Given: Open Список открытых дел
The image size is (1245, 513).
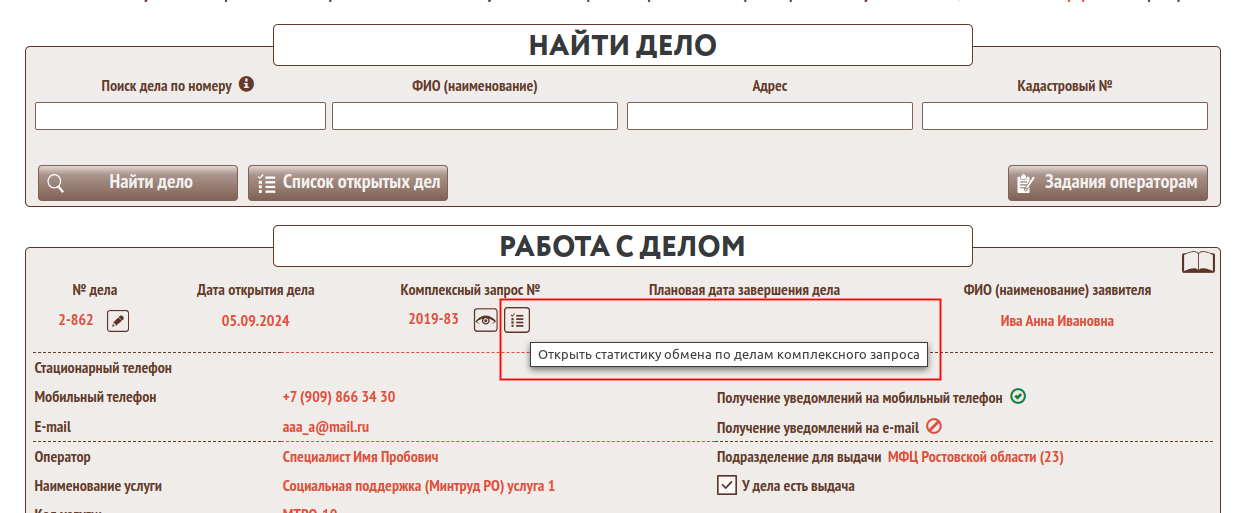Looking at the screenshot, I should click(348, 183).
